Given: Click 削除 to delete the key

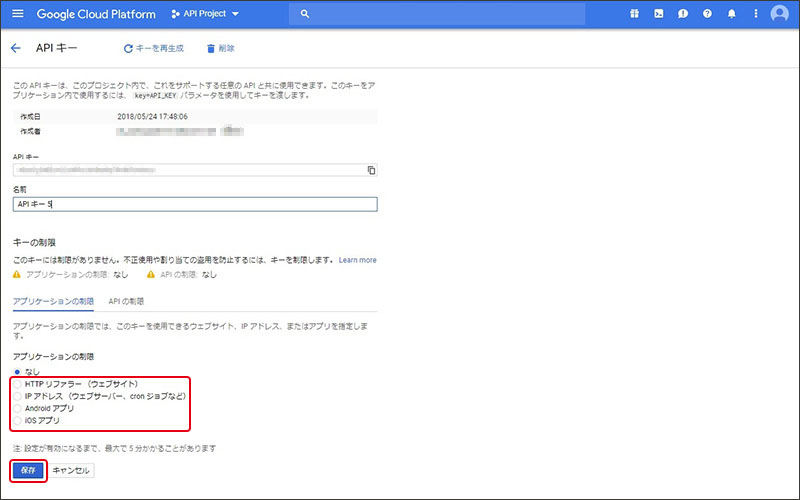Looking at the screenshot, I should [220, 48].
